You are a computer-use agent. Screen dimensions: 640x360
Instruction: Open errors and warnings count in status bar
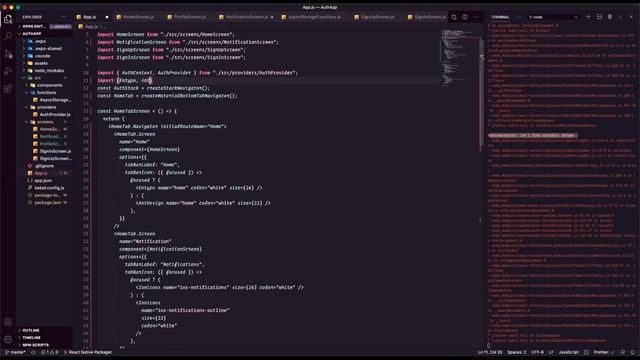pos(49,352)
